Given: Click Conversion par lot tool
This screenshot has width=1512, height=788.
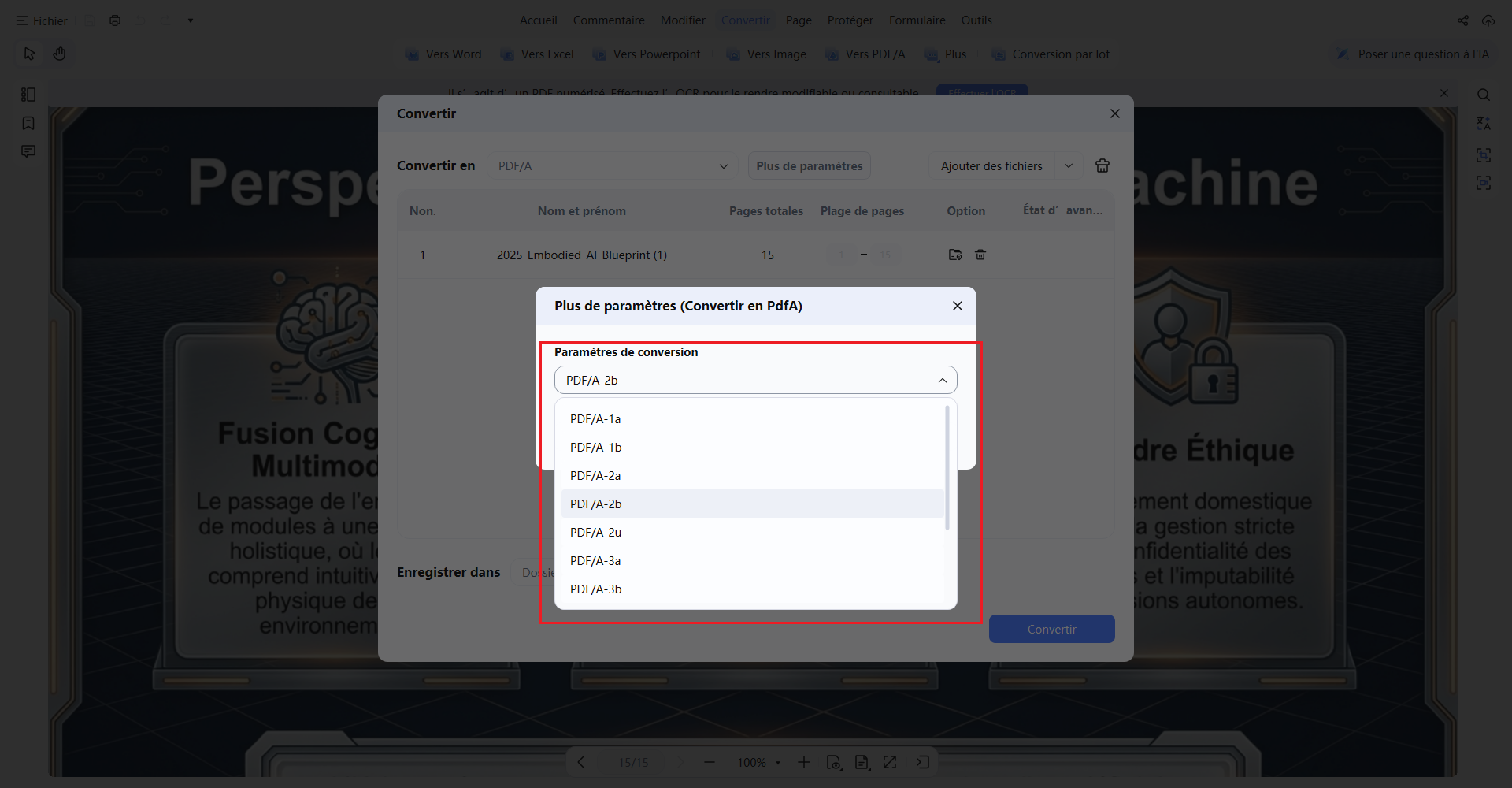Looking at the screenshot, I should (x=1051, y=54).
